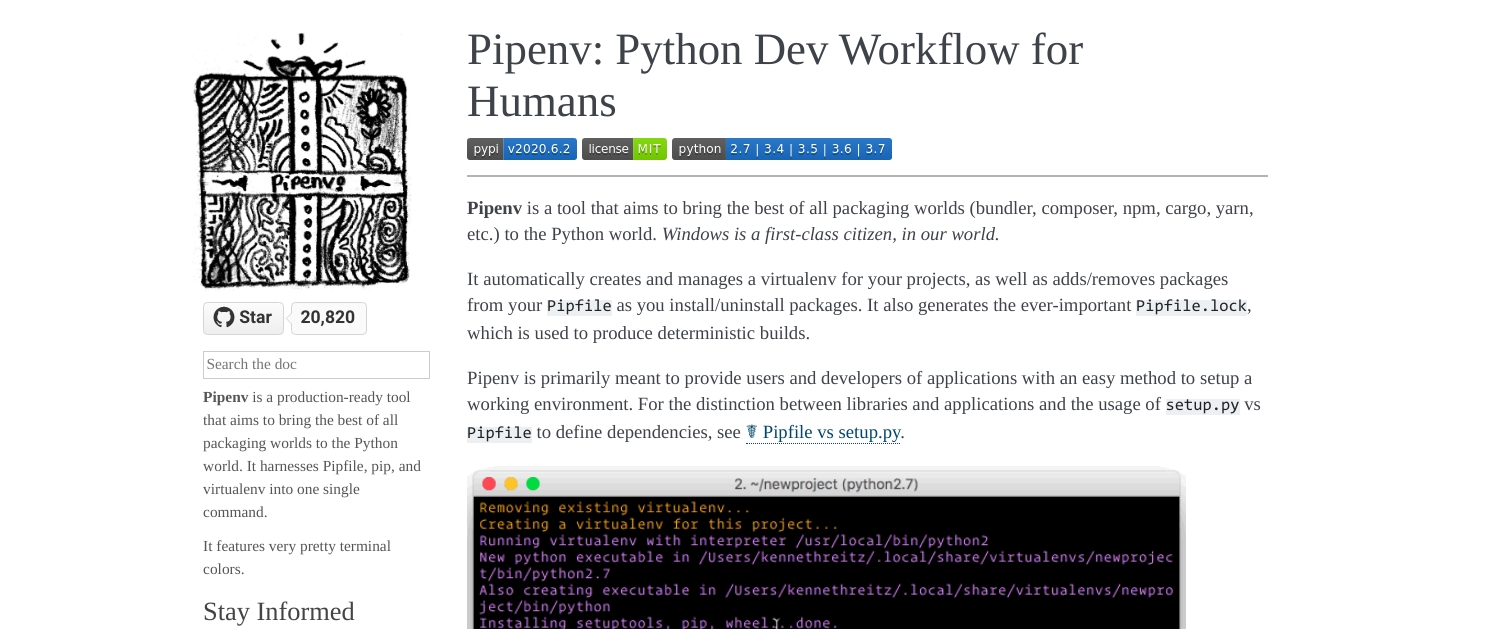Click the 20,820 star count

coord(329,317)
